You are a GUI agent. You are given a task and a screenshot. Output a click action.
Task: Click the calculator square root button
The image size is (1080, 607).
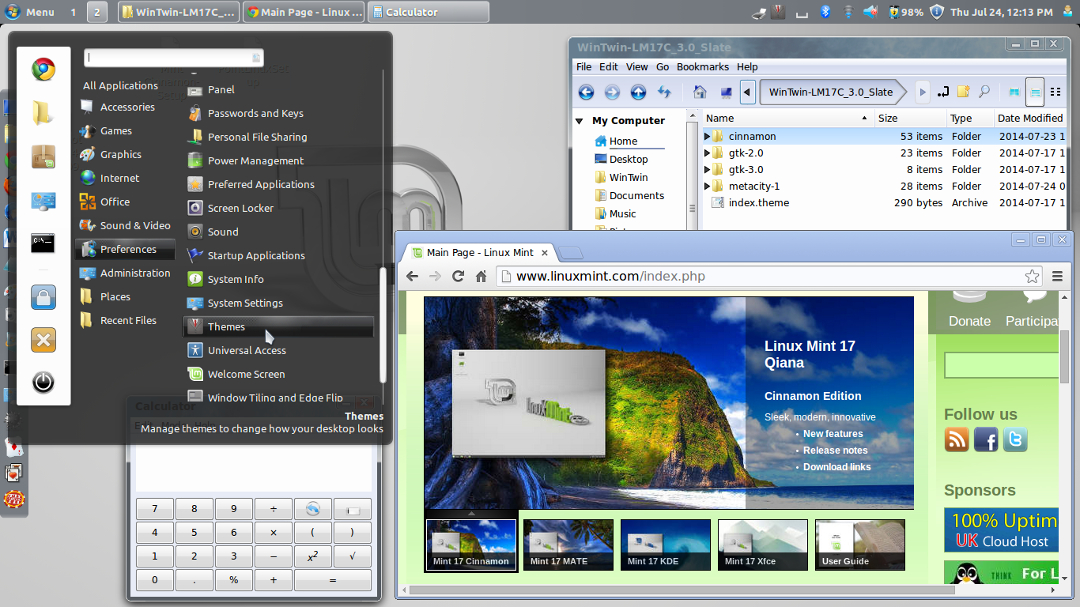pyautogui.click(x=352, y=556)
